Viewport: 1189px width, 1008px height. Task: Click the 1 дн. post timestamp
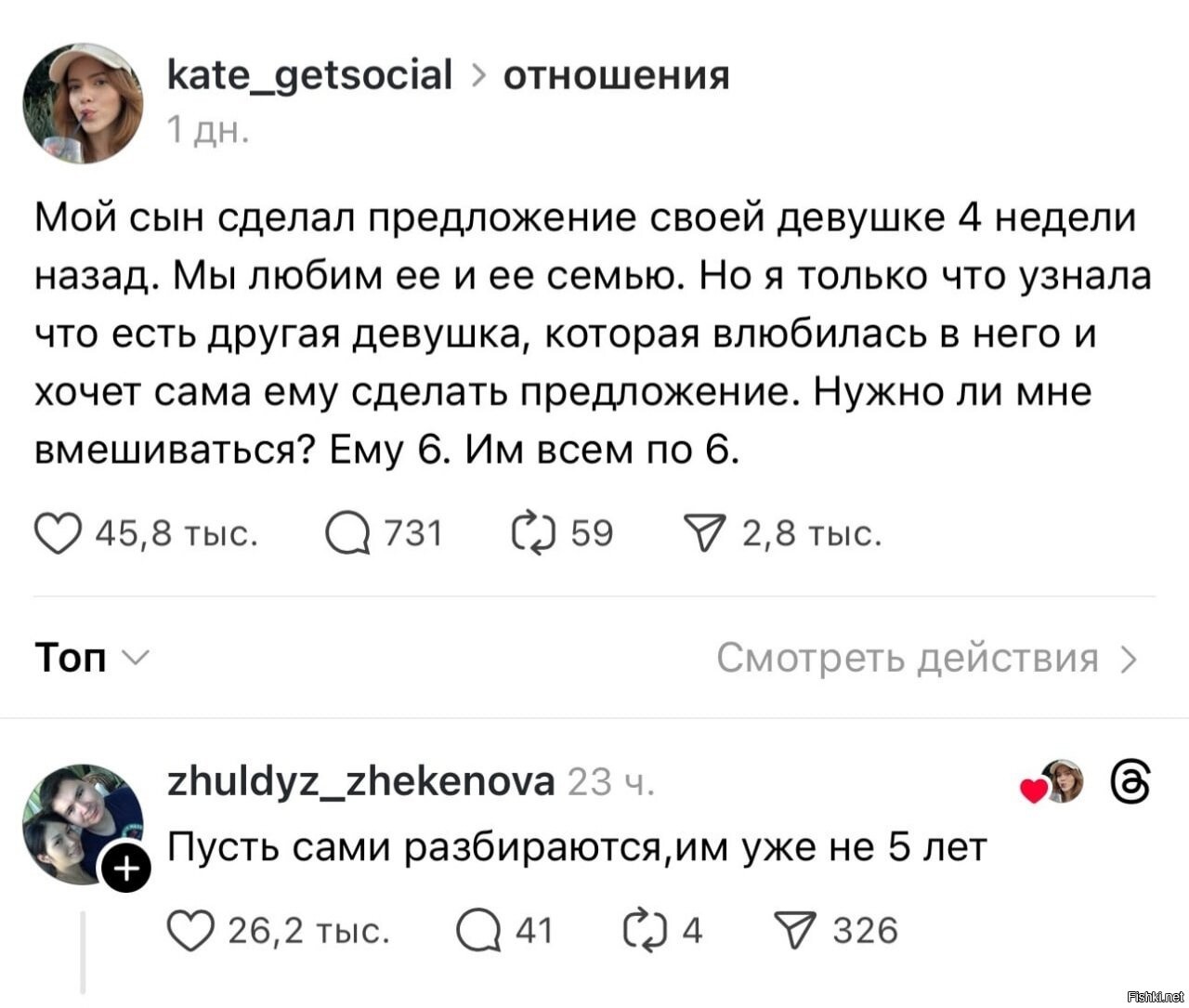click(208, 130)
